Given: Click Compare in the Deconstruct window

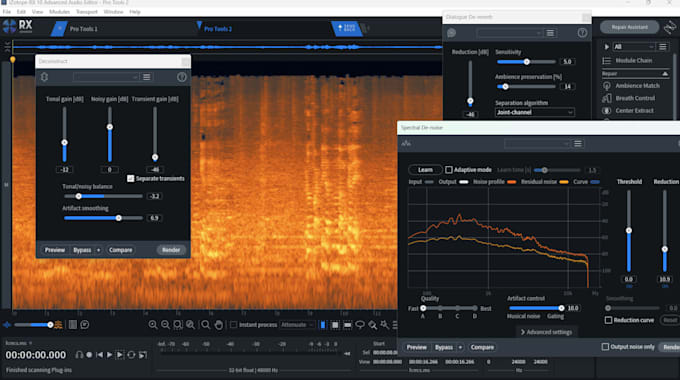Looking at the screenshot, I should (x=121, y=250).
